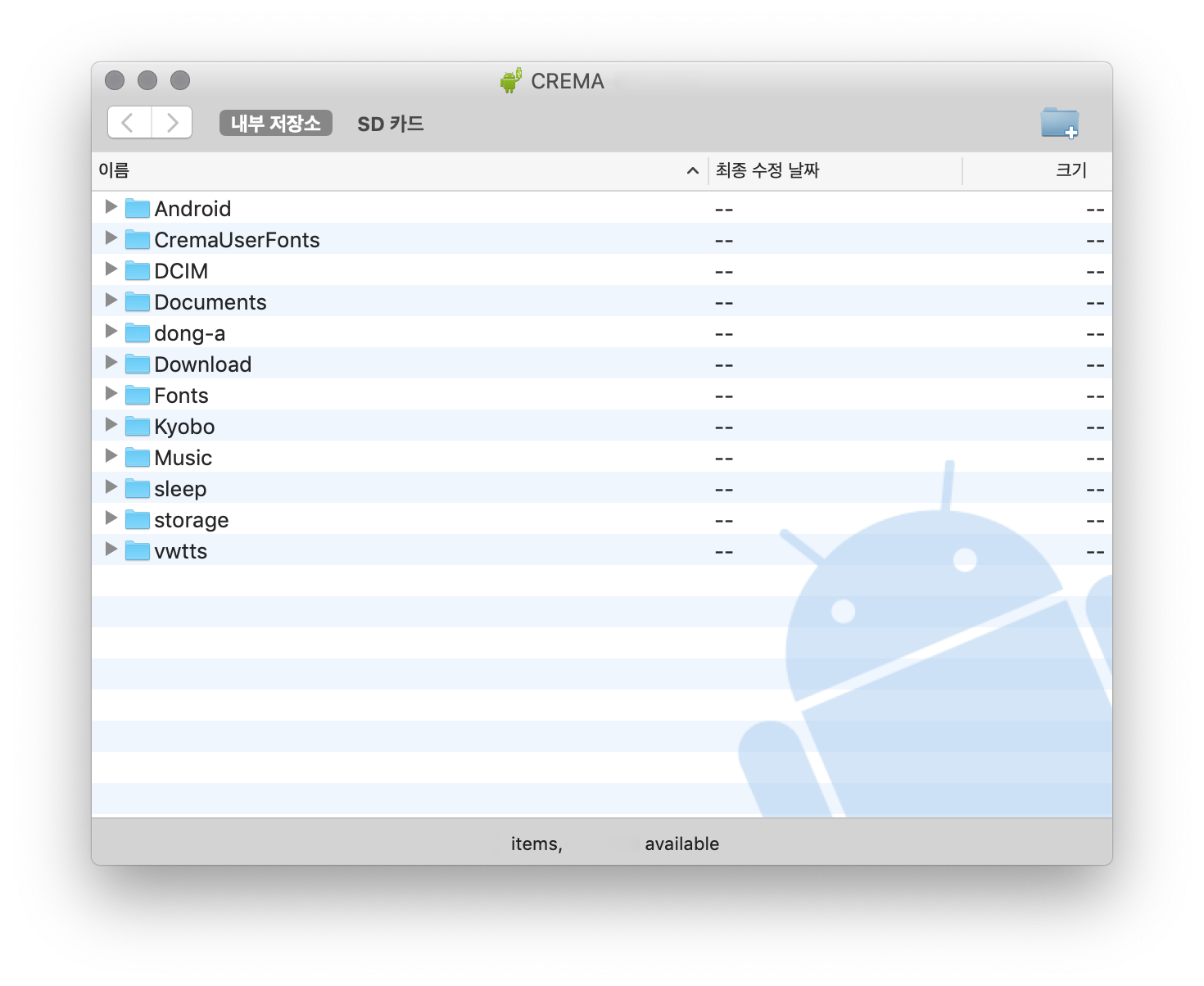Click the Download folder name
1204x986 pixels.
pos(203,364)
